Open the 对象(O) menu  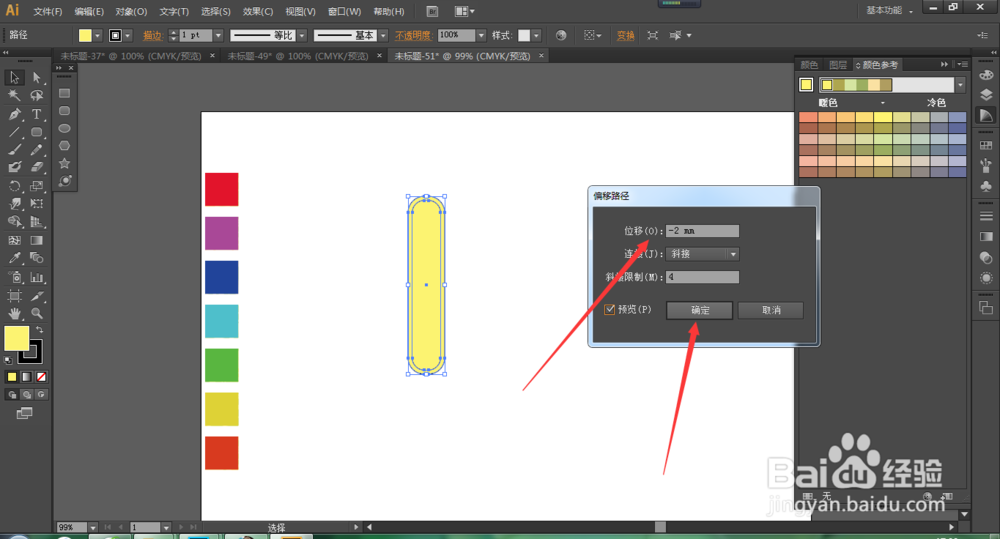[131, 11]
